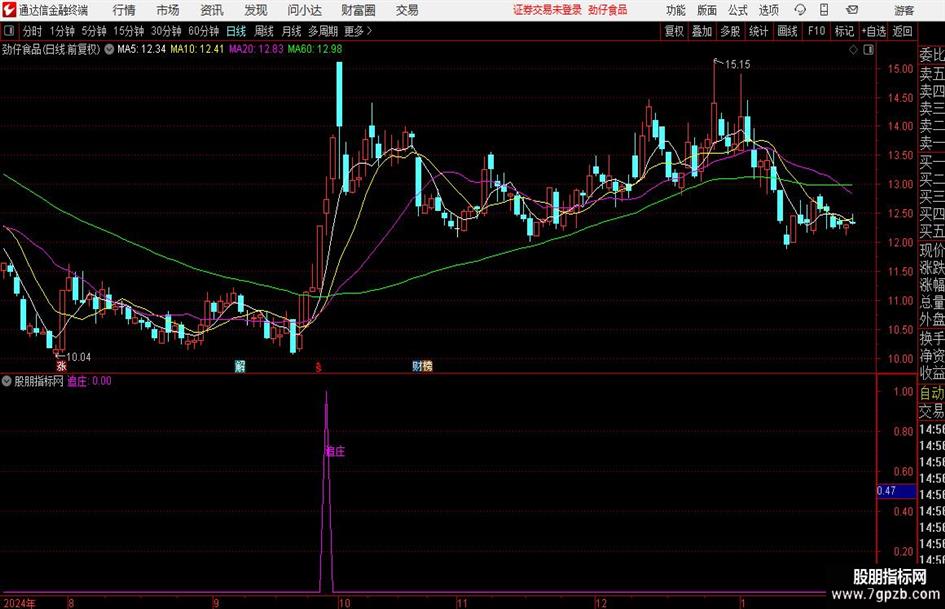945x609 pixels.
Task: Click the diamond icon at chart top-right
Action: [x=853, y=50]
